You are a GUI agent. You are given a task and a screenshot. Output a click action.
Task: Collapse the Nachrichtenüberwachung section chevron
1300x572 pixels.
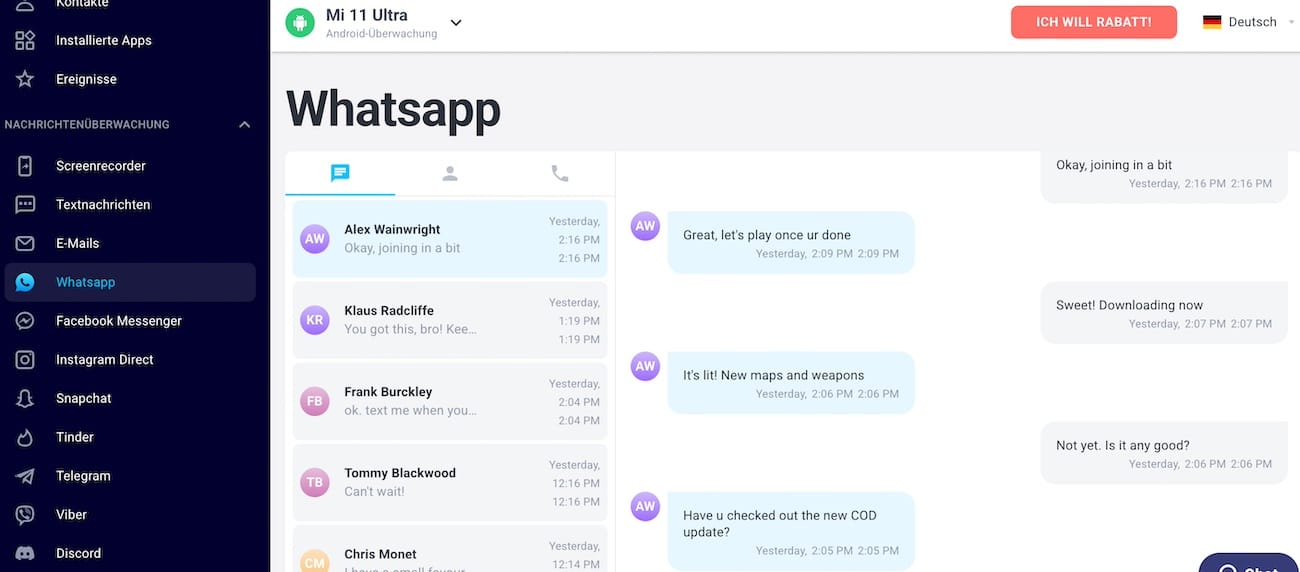pyautogui.click(x=244, y=125)
